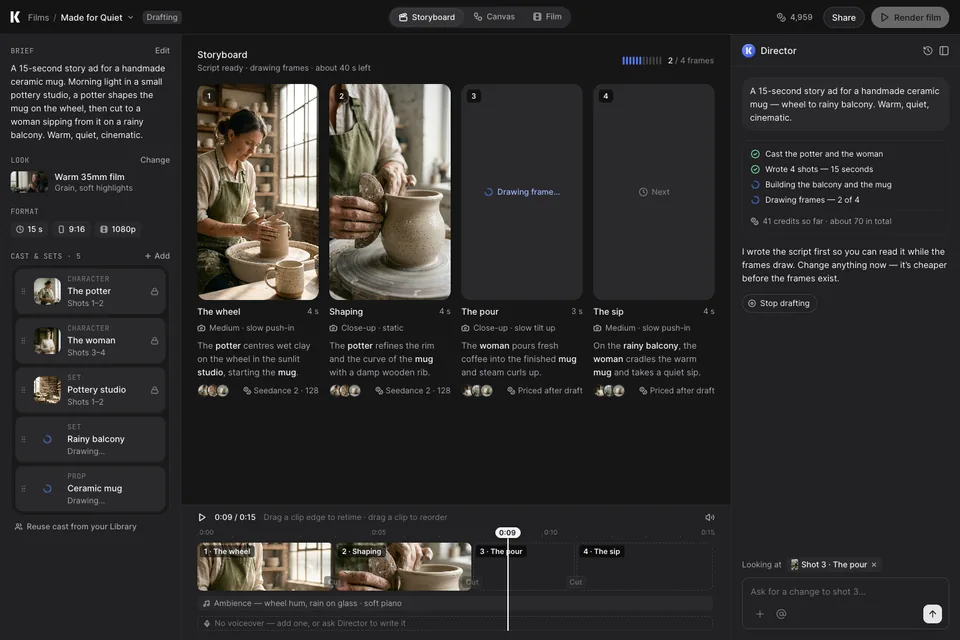Click the frames progress bar indicator
This screenshot has width=960, height=640.
(x=642, y=61)
